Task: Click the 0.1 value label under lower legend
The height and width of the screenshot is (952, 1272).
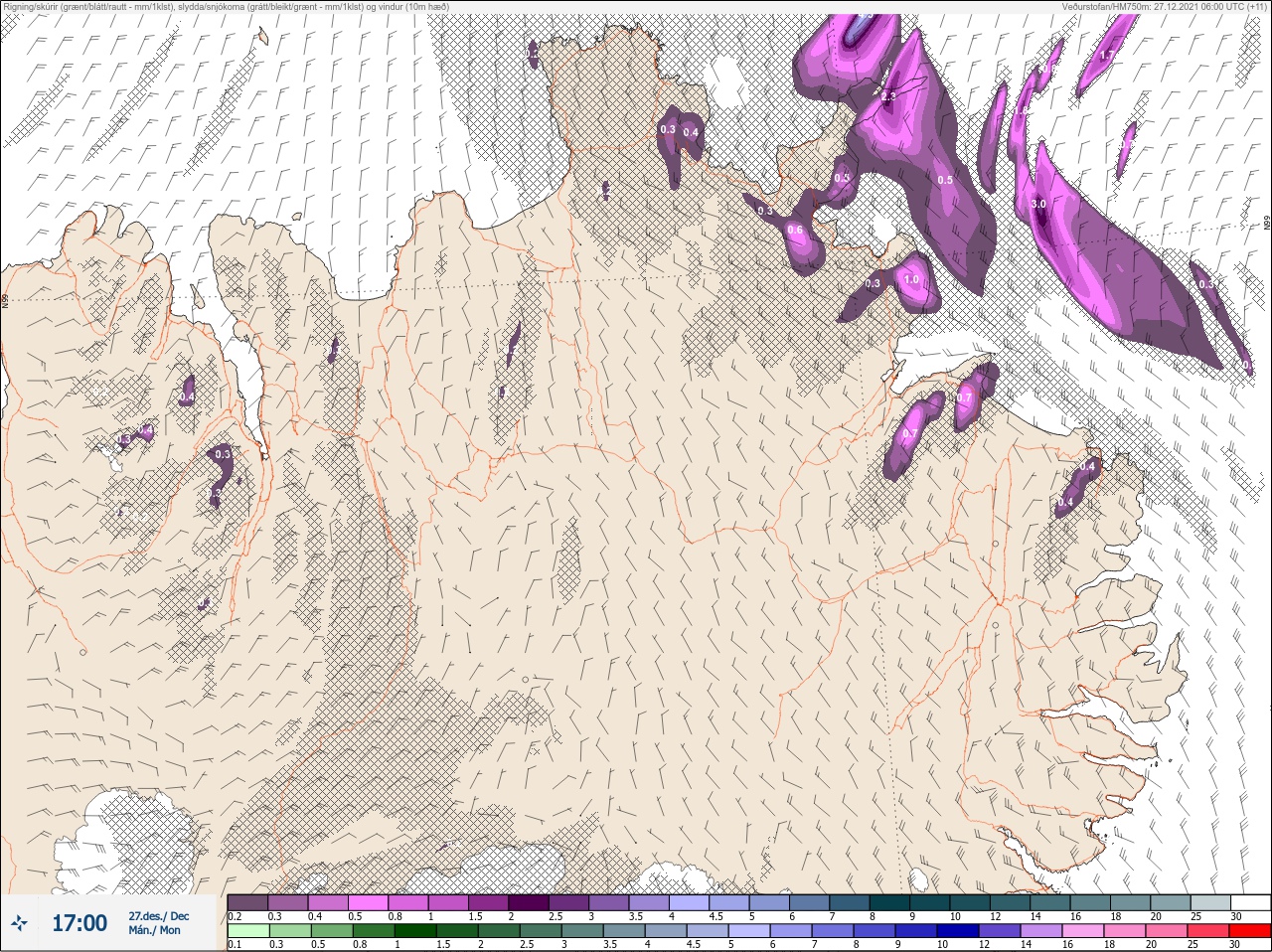Action: click(235, 945)
